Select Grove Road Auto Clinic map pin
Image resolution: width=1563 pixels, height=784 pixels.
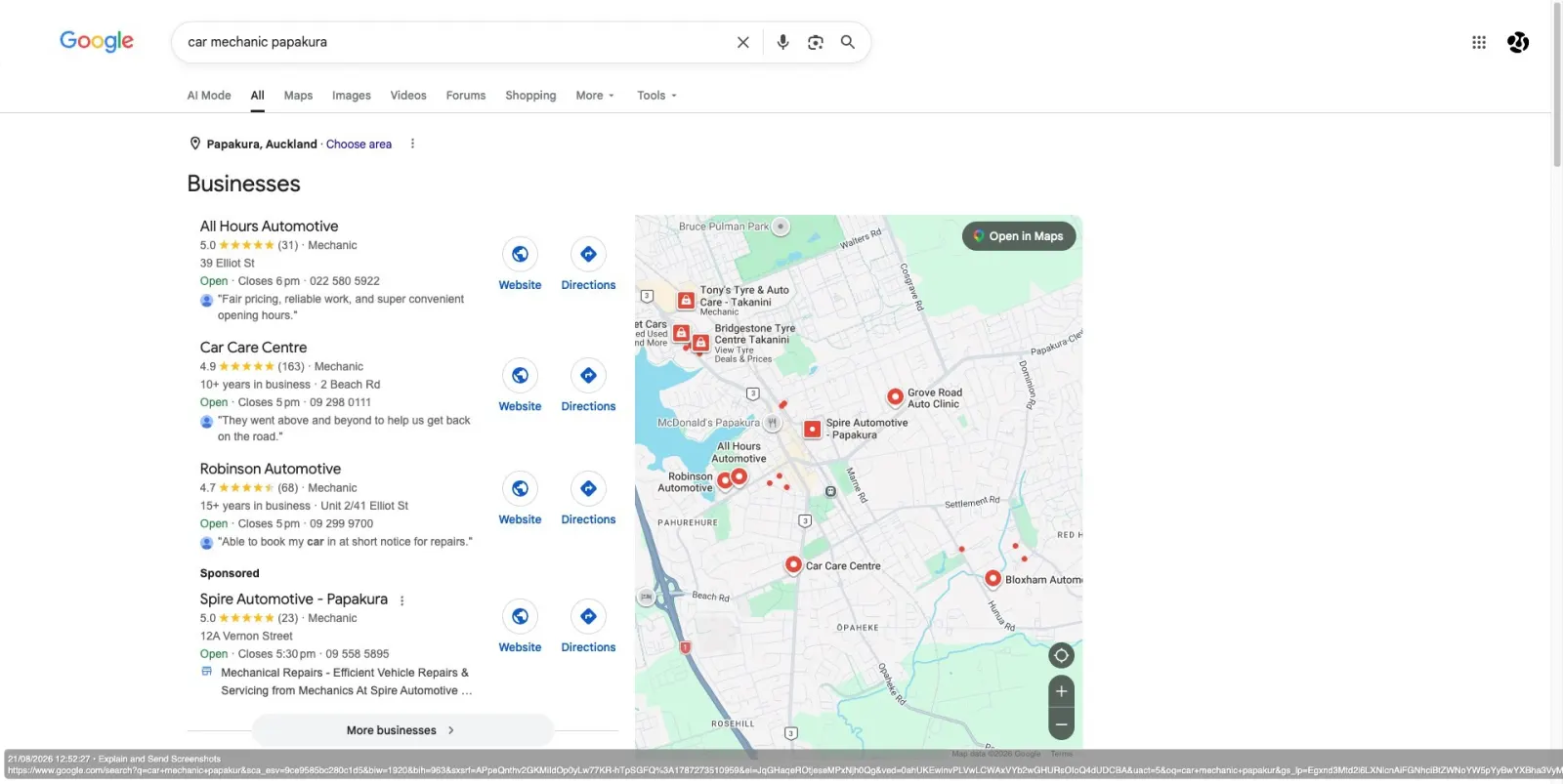point(895,396)
